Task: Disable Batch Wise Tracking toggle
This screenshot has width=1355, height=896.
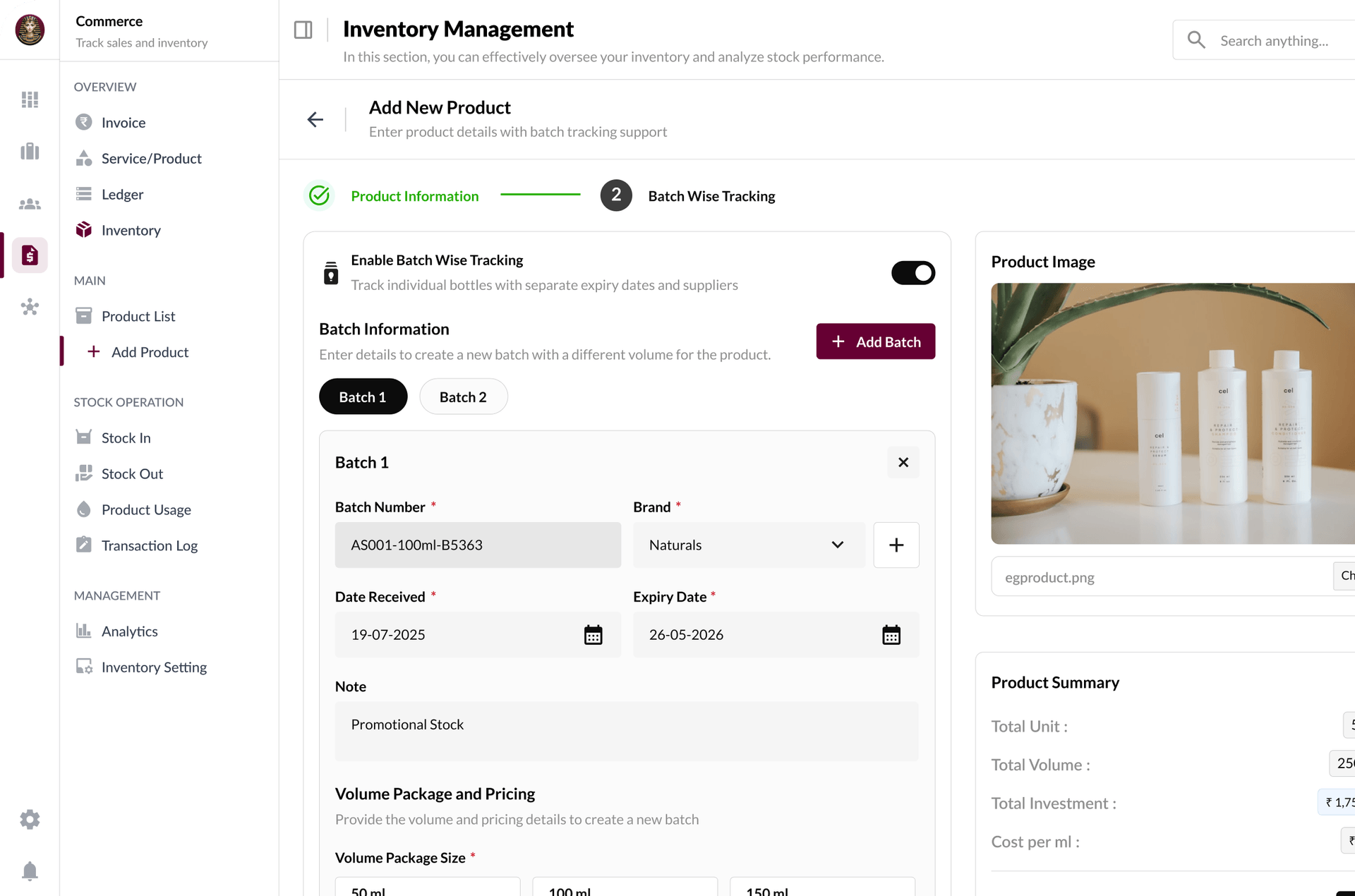Action: coord(913,273)
